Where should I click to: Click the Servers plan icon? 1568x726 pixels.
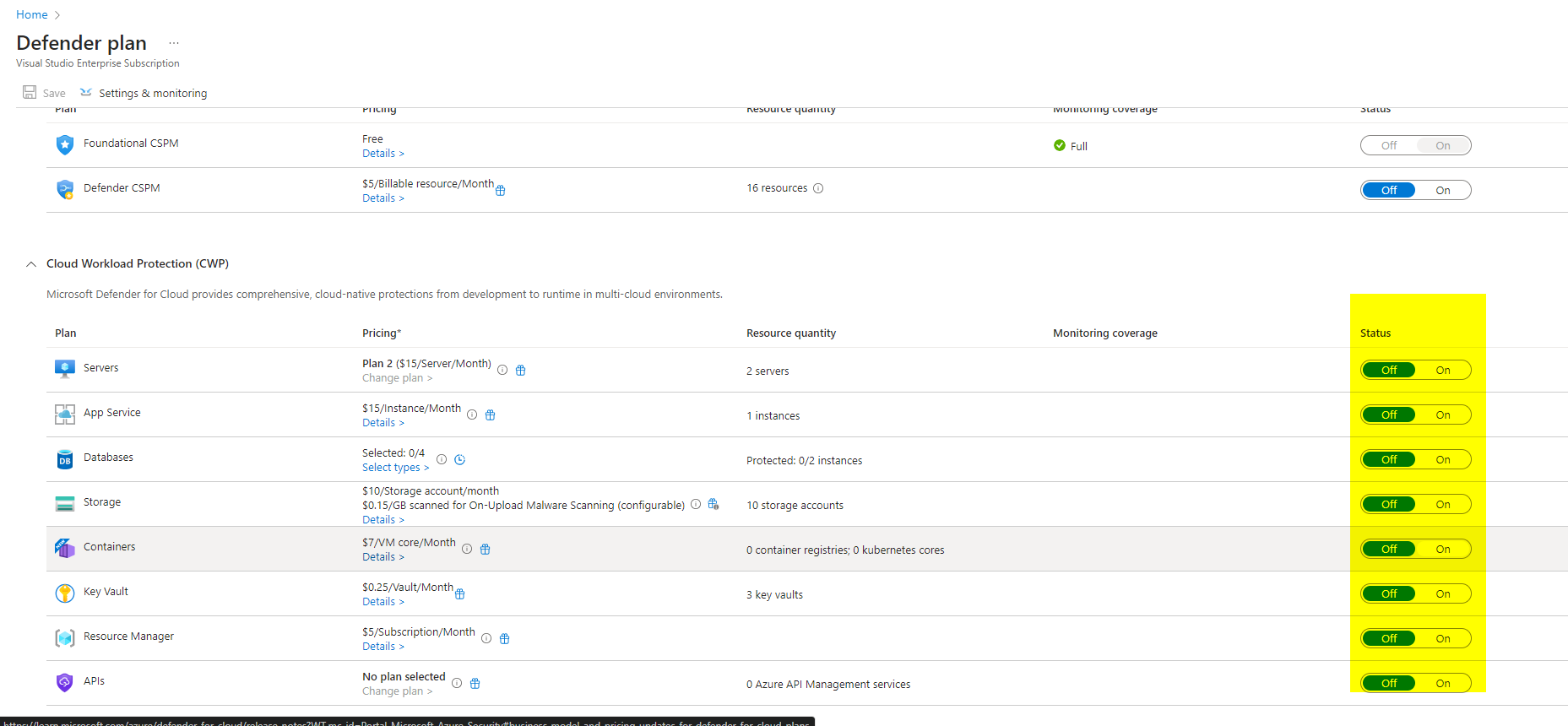point(65,369)
